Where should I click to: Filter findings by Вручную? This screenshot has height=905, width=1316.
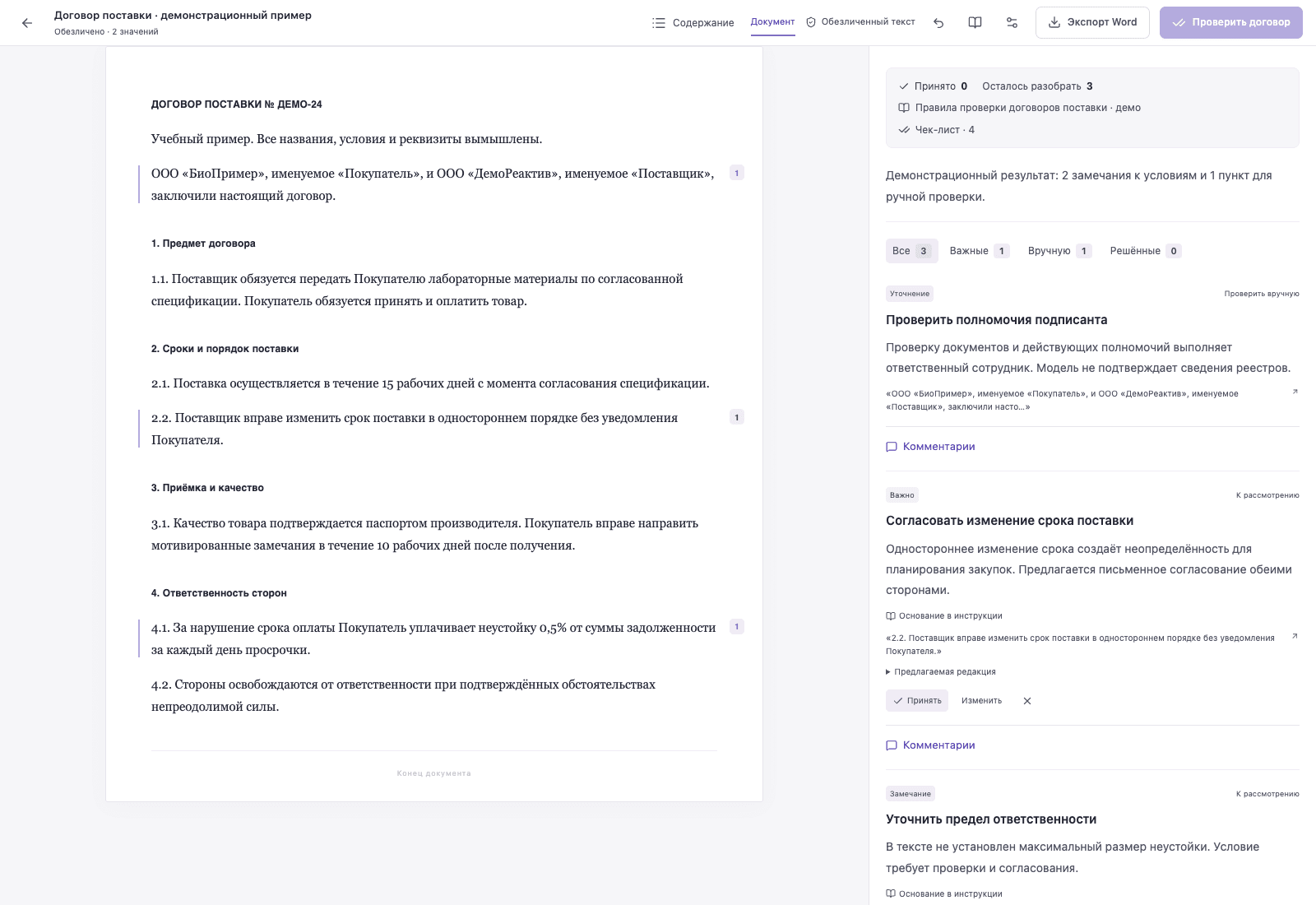[1059, 251]
